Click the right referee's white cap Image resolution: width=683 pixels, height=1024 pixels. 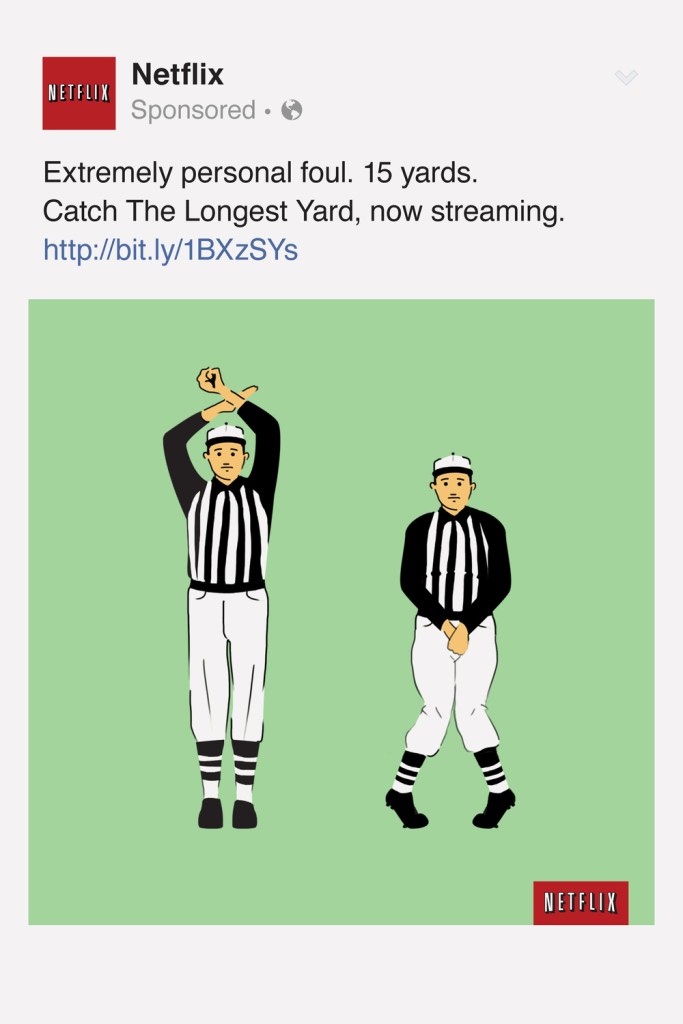pyautogui.click(x=452, y=464)
